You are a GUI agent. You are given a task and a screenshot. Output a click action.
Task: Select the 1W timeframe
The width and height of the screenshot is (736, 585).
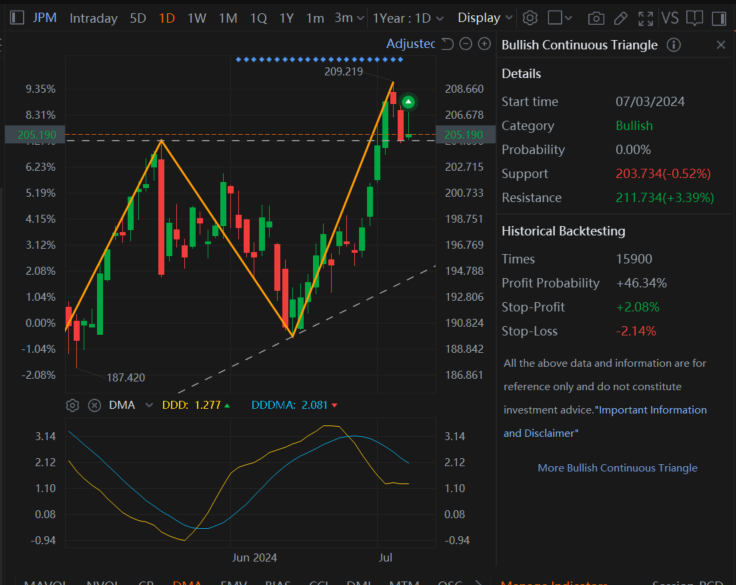click(x=197, y=18)
